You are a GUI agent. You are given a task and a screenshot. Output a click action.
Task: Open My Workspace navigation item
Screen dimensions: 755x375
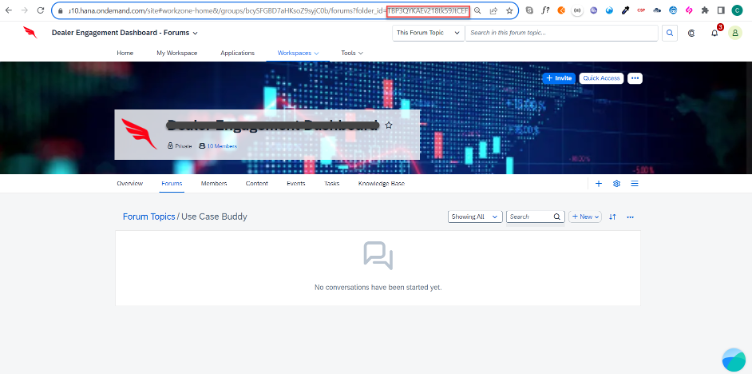(x=177, y=53)
